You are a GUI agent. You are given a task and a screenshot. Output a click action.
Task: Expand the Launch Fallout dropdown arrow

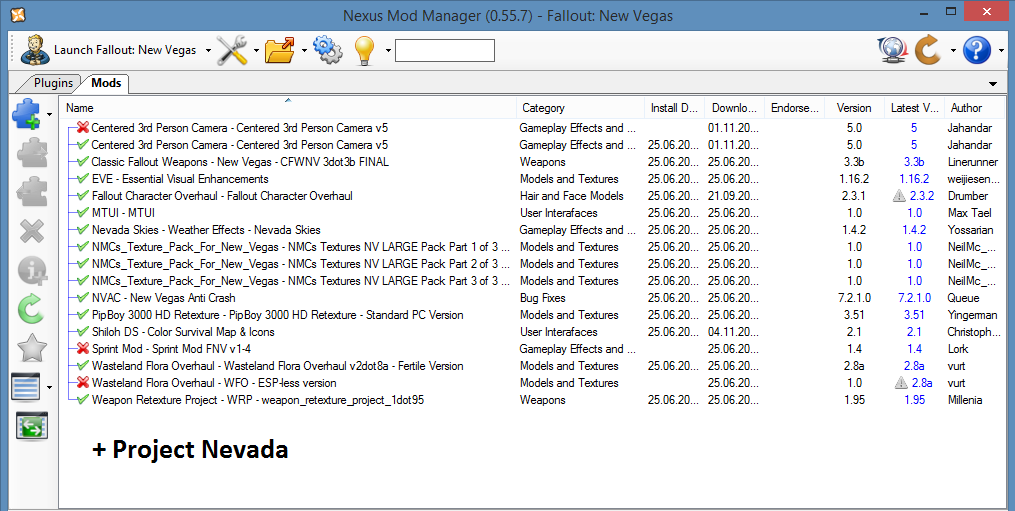pyautogui.click(x=208, y=51)
